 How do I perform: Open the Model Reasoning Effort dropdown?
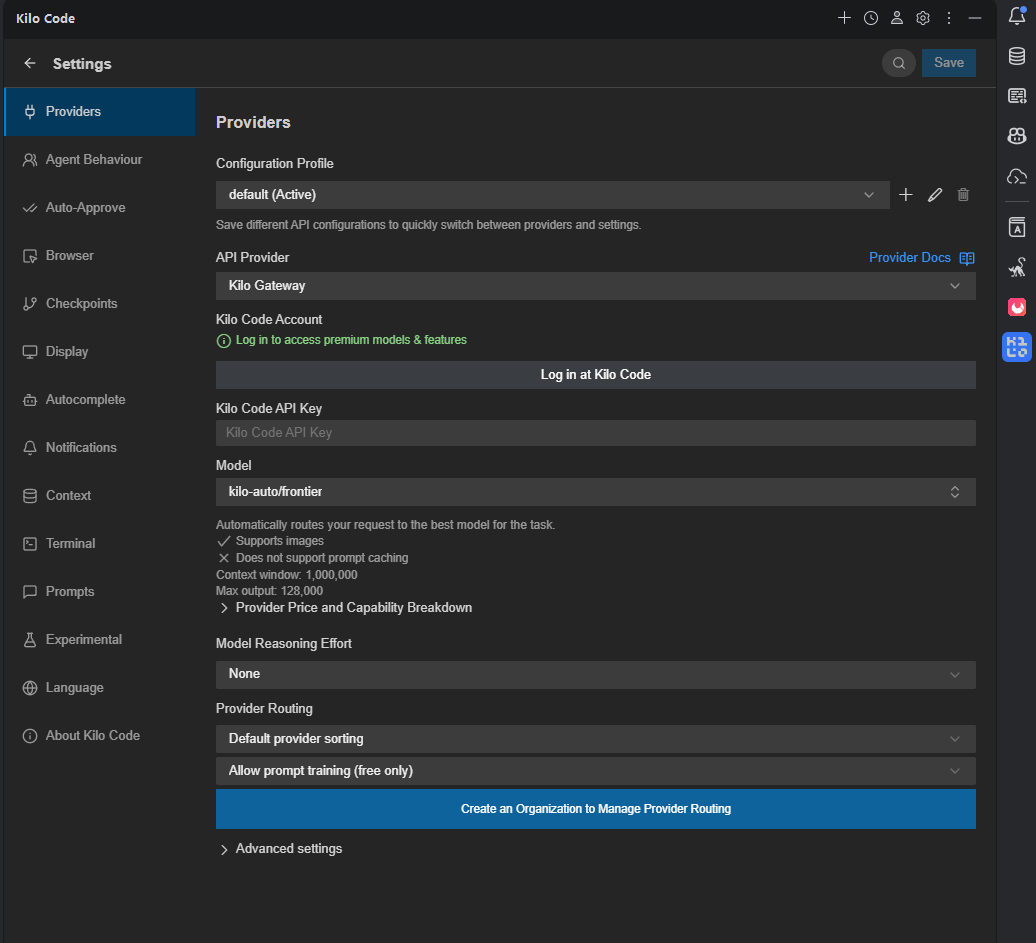tap(595, 674)
